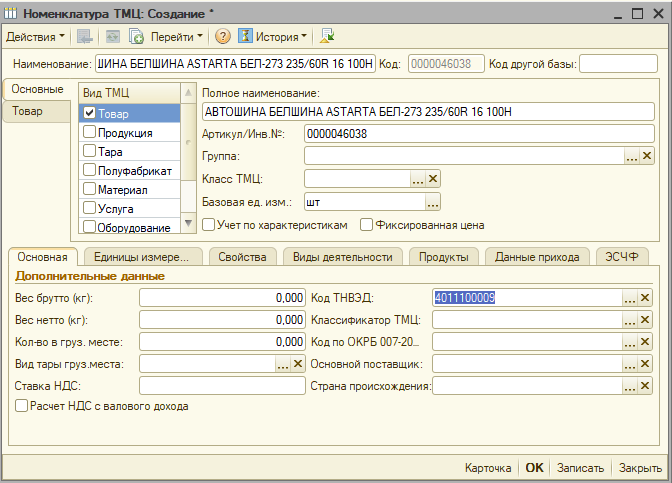Open selection for Базовая ед. изм. field
This screenshot has width=672, height=483.
tap(433, 202)
